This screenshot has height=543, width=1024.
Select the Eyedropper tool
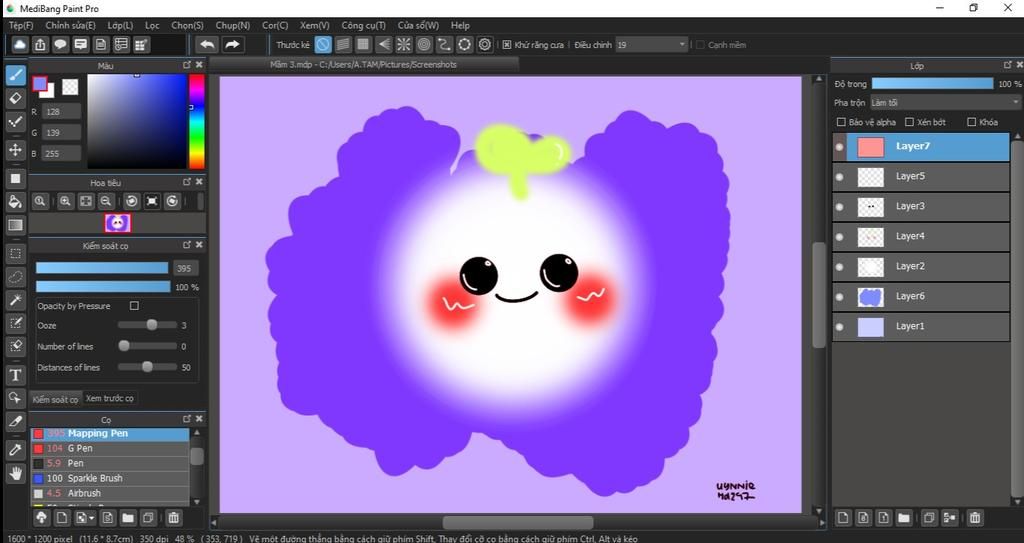16,450
